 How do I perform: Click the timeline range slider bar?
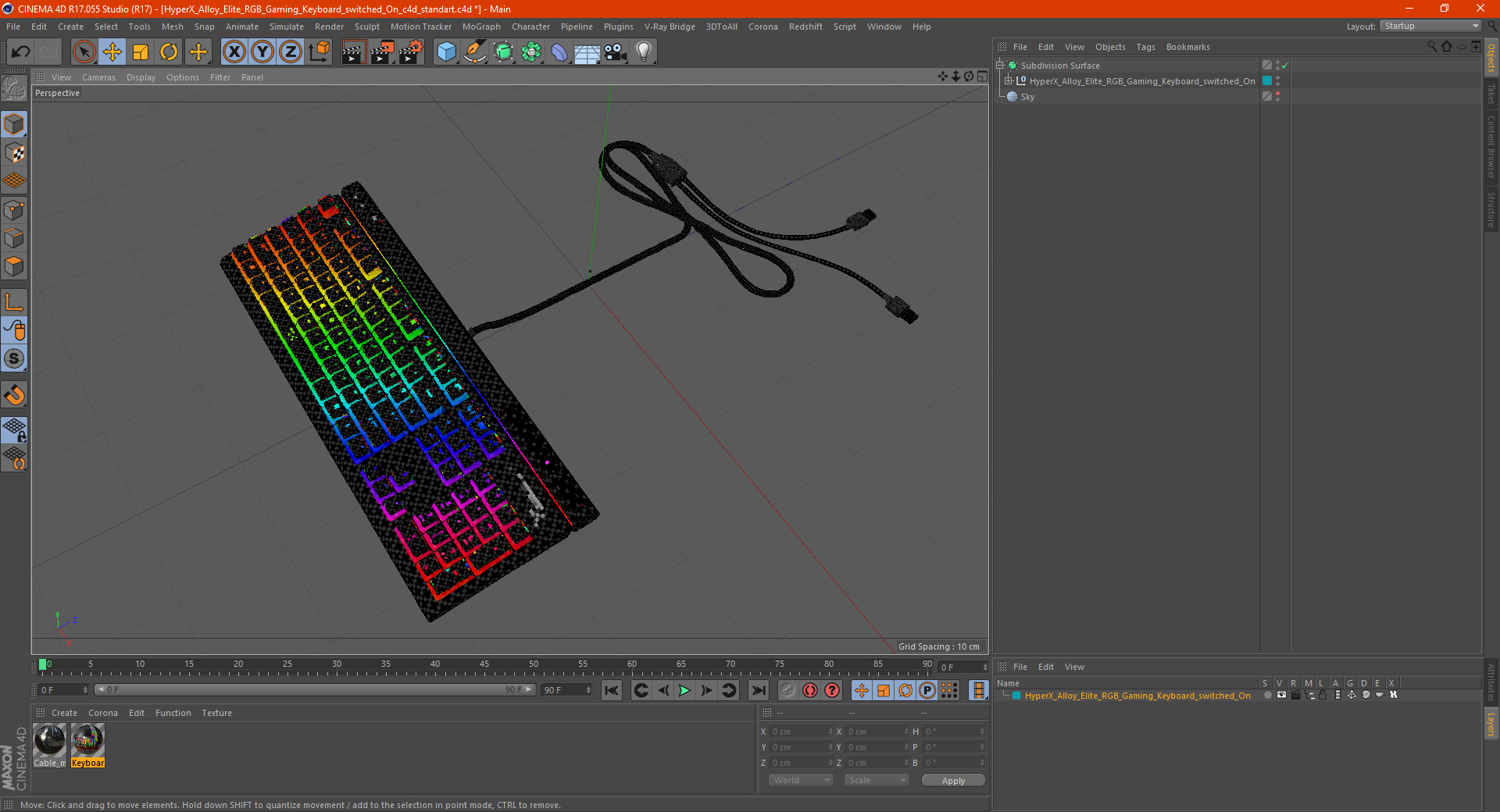(315, 689)
